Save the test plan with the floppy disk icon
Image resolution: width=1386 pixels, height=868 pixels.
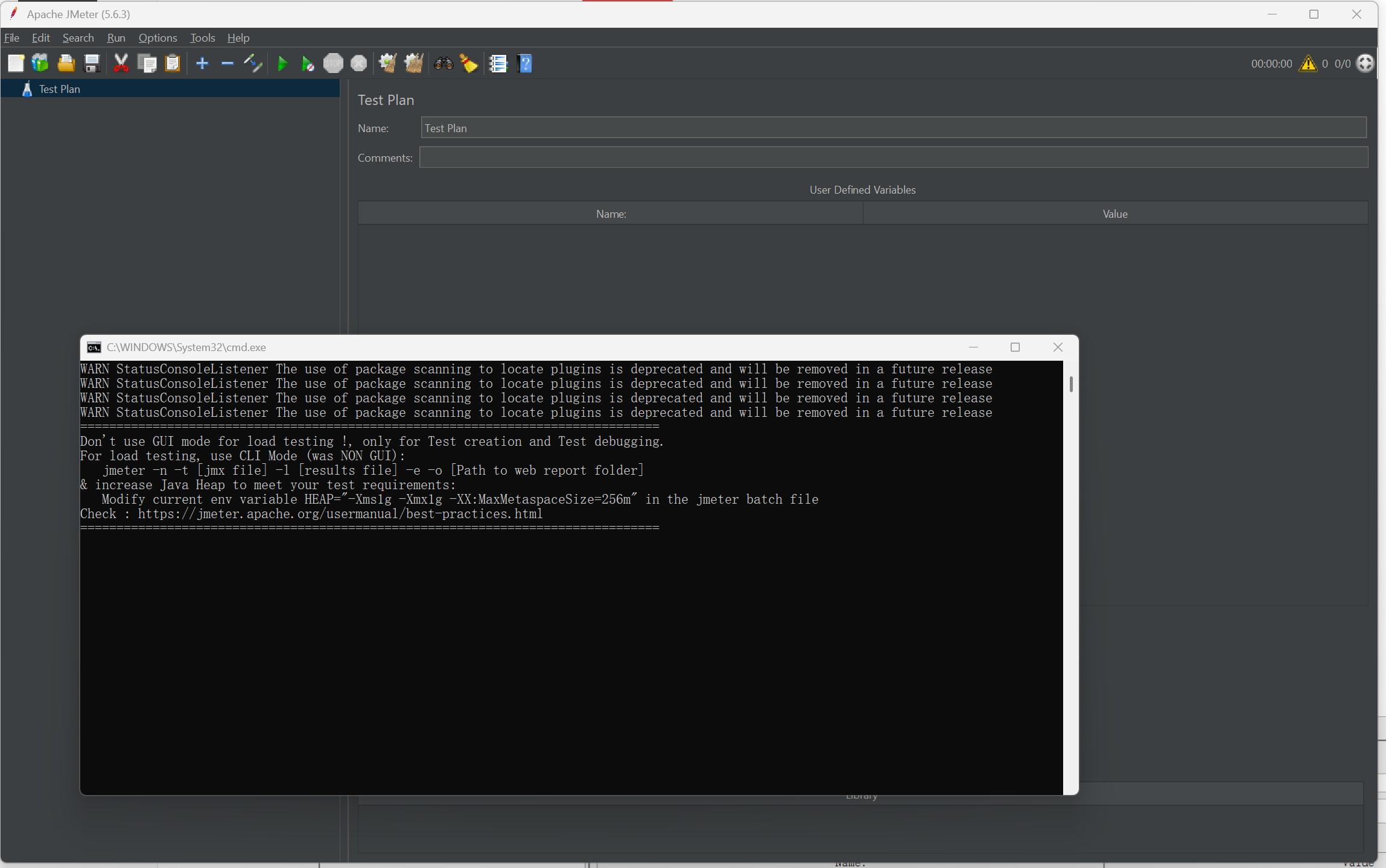(x=92, y=63)
